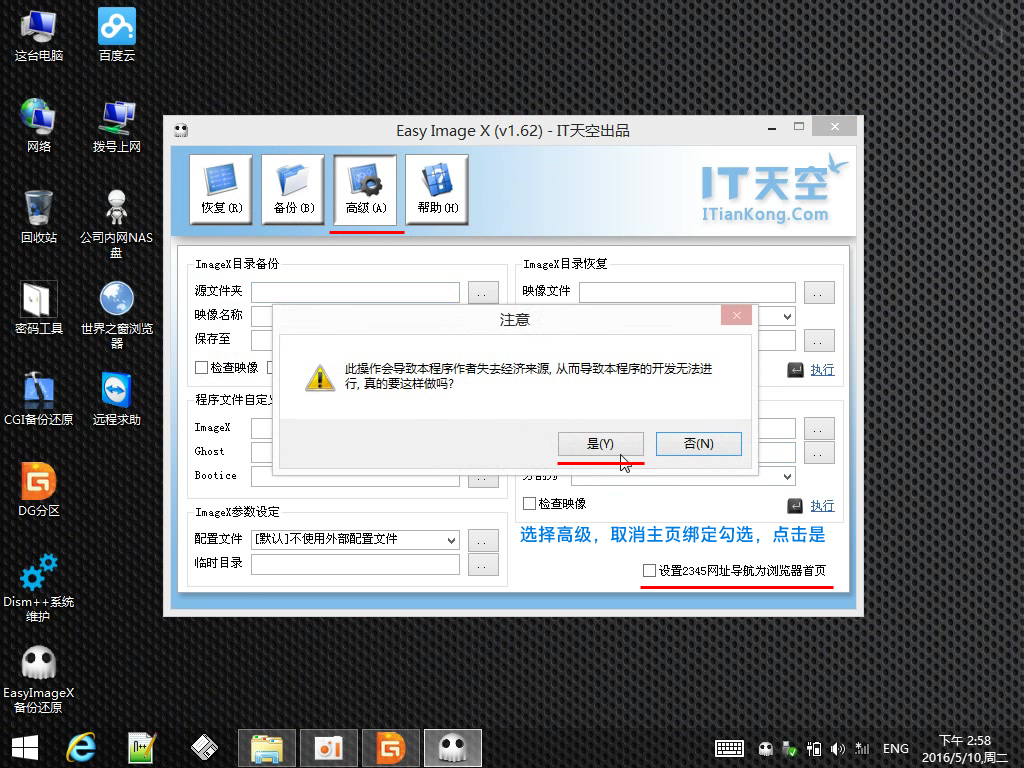Click 映像文件 input field

[x=687, y=292]
